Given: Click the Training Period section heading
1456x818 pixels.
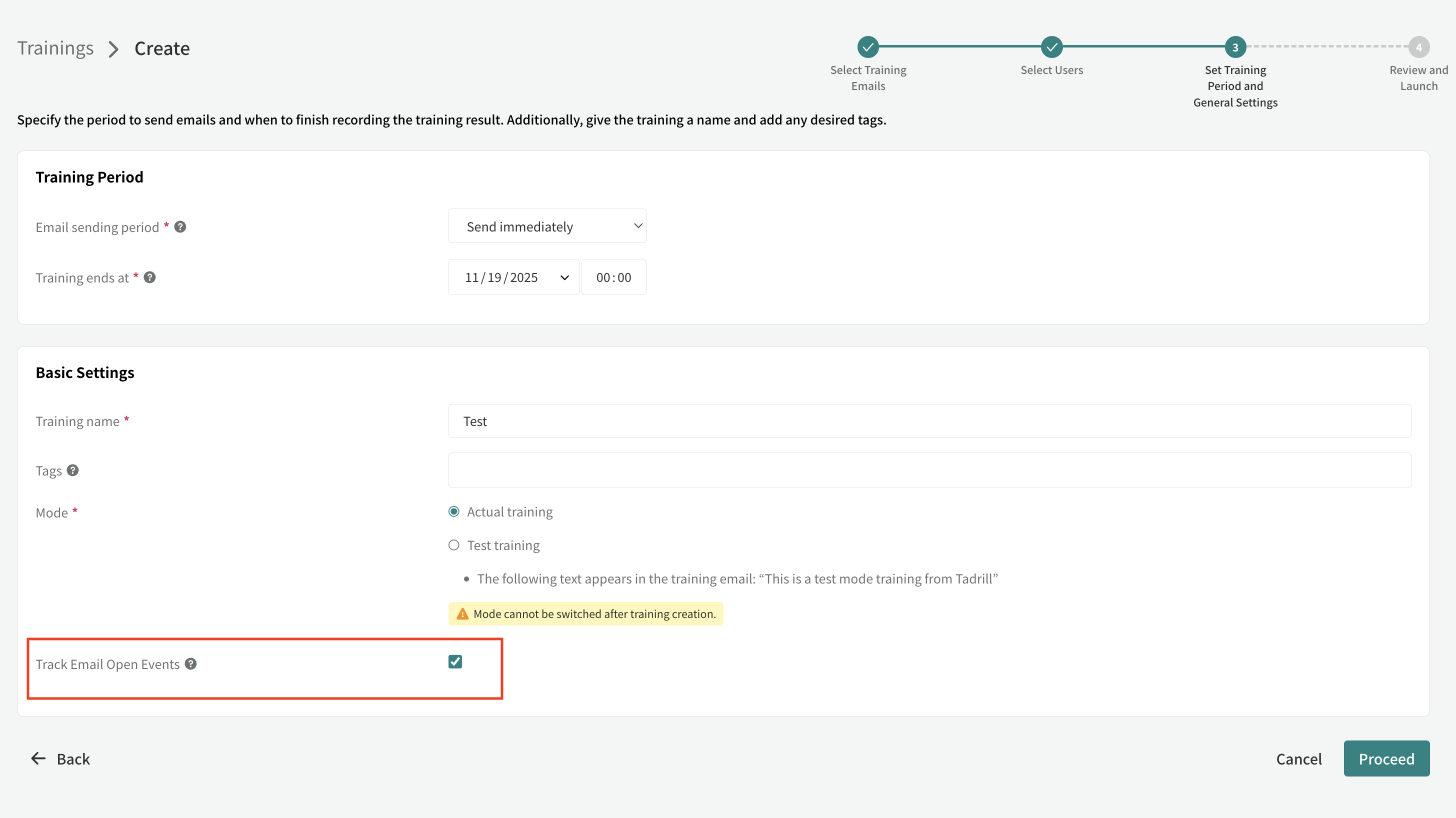Looking at the screenshot, I should [89, 177].
